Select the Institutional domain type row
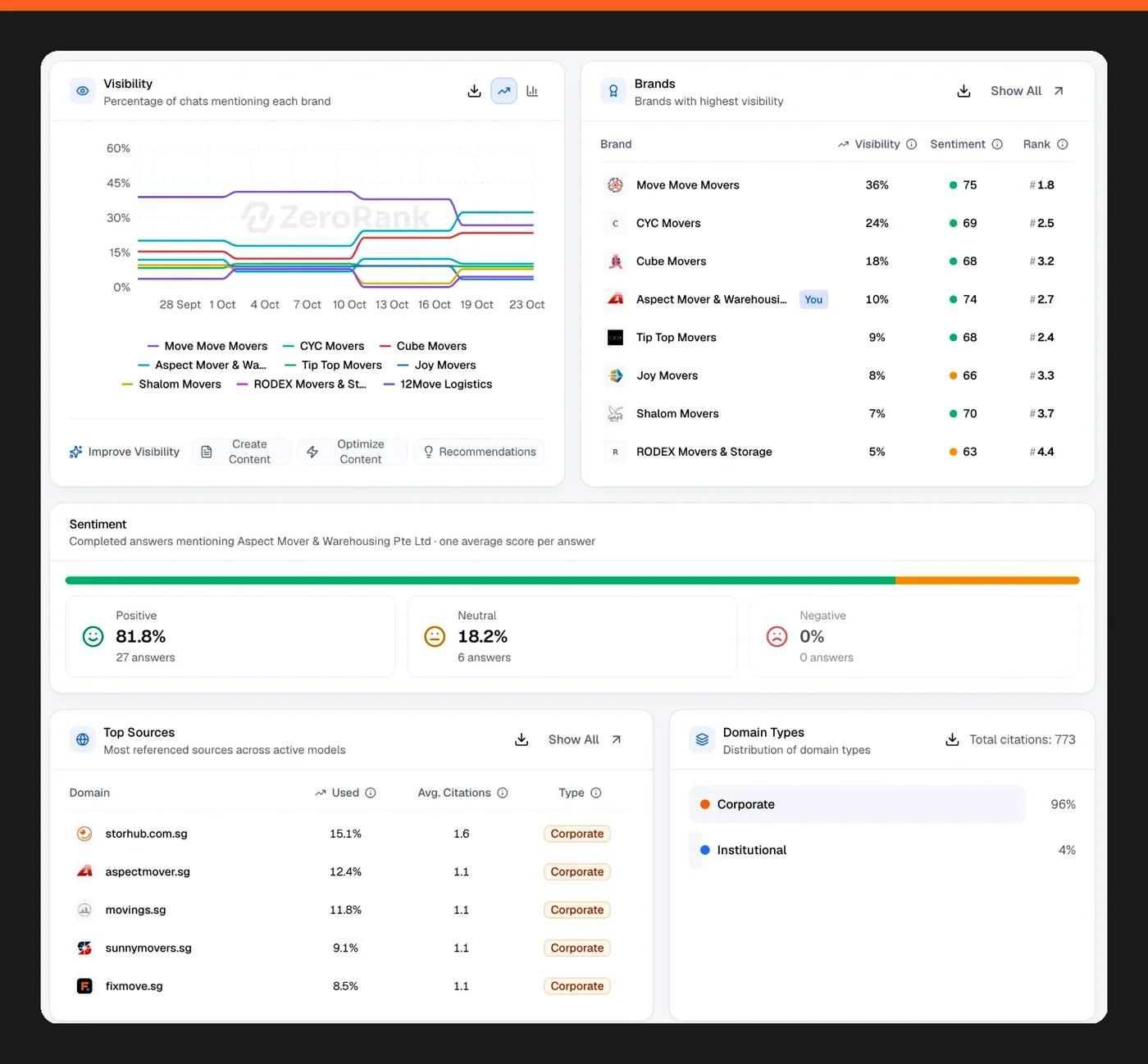Screen dimensions: 1148x1064 point(882,850)
